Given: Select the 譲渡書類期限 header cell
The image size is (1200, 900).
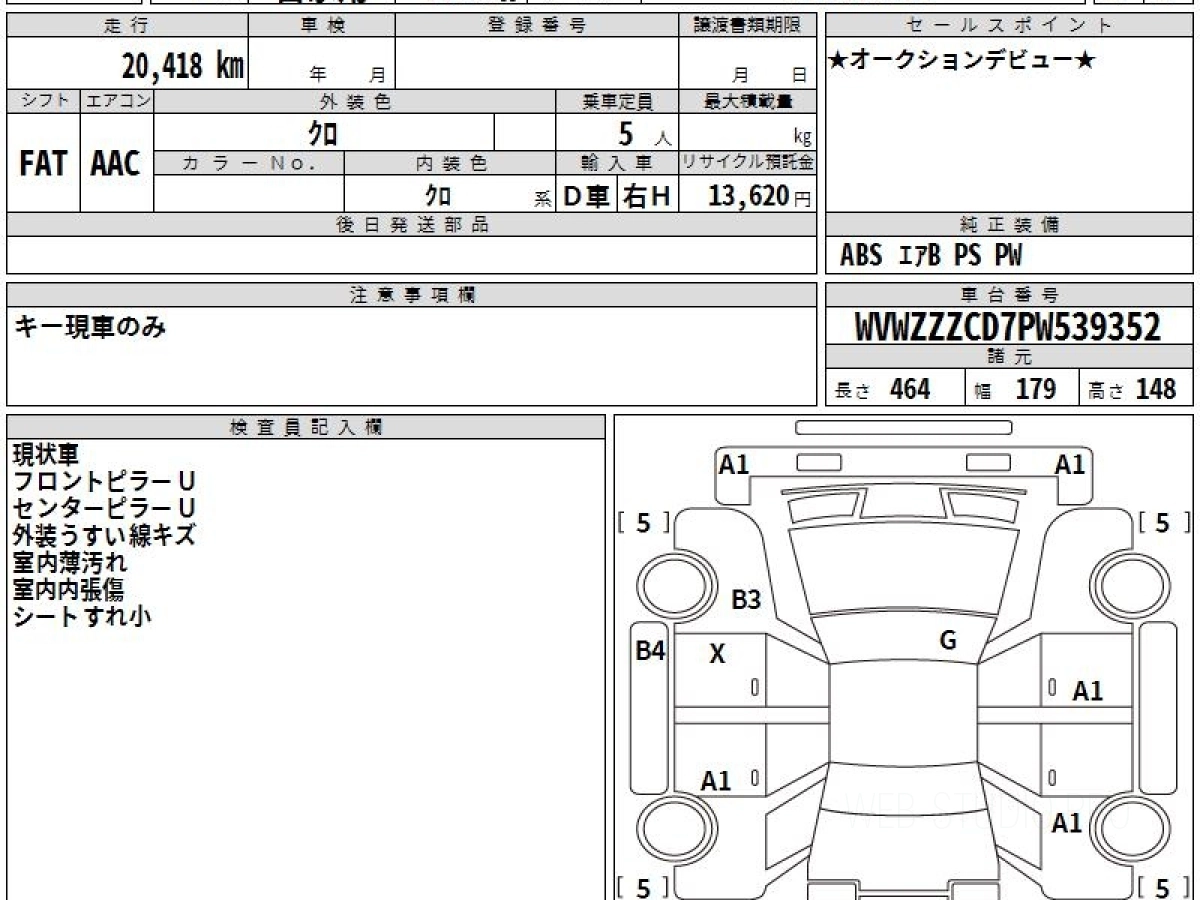Looking at the screenshot, I should tap(747, 26).
